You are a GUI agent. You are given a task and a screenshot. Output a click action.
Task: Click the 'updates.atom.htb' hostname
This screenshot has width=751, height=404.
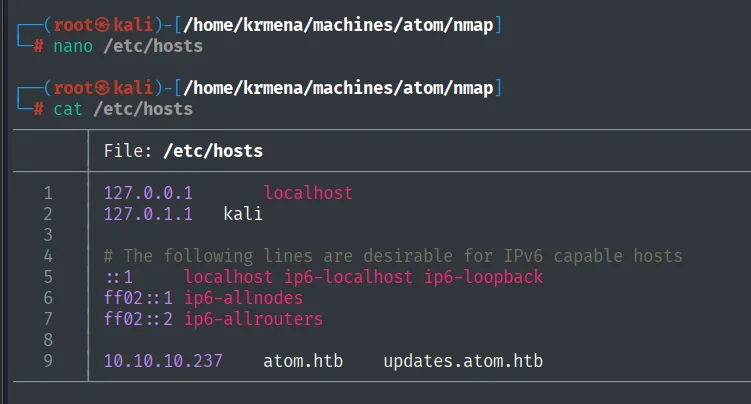click(x=463, y=361)
